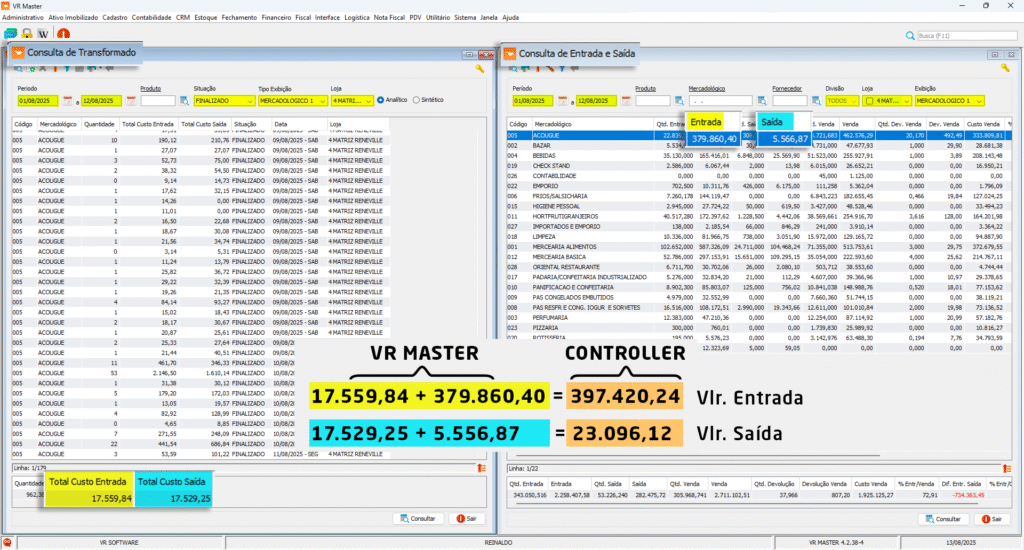Open Exibição MERCADOLOGICO 1 dropdown

949,101
